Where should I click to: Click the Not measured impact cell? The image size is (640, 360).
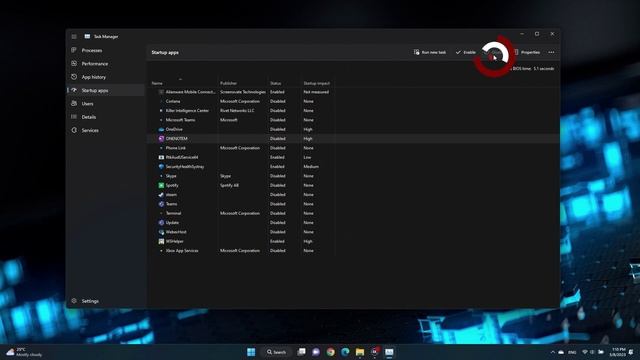point(316,92)
